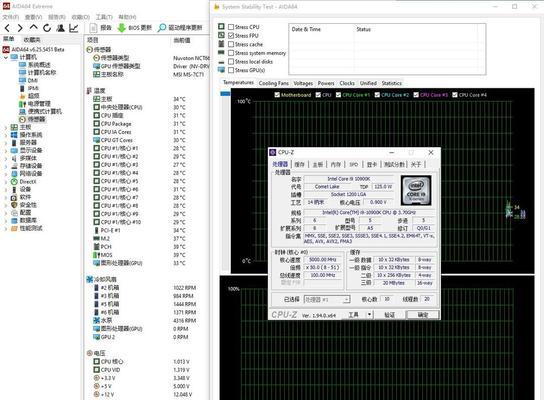Enable the Stress local disks checkbox
Screen dimensions: 544x400
point(231,61)
